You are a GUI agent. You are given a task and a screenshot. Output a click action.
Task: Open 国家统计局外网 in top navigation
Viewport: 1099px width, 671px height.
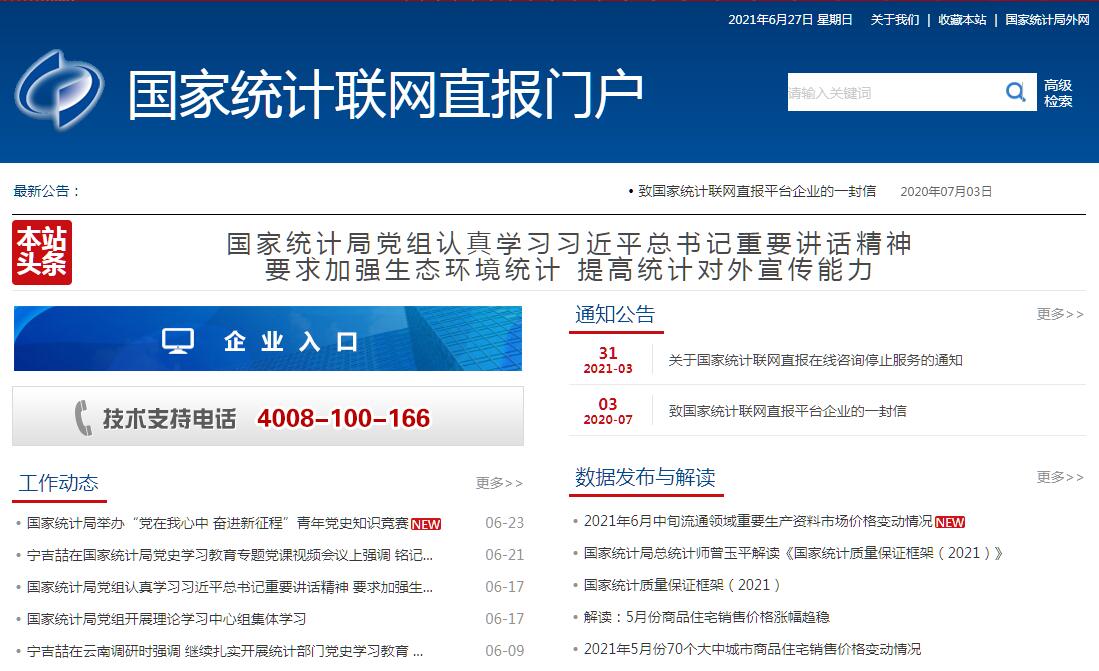click(x=1047, y=20)
